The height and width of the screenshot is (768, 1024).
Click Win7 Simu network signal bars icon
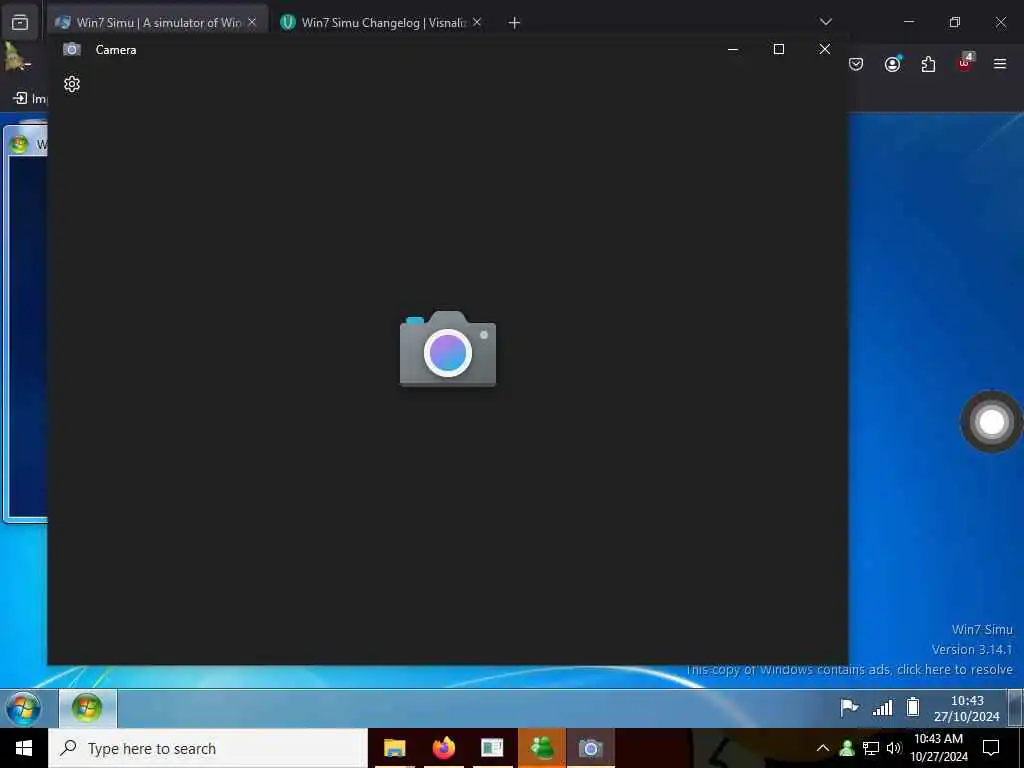[x=882, y=708]
